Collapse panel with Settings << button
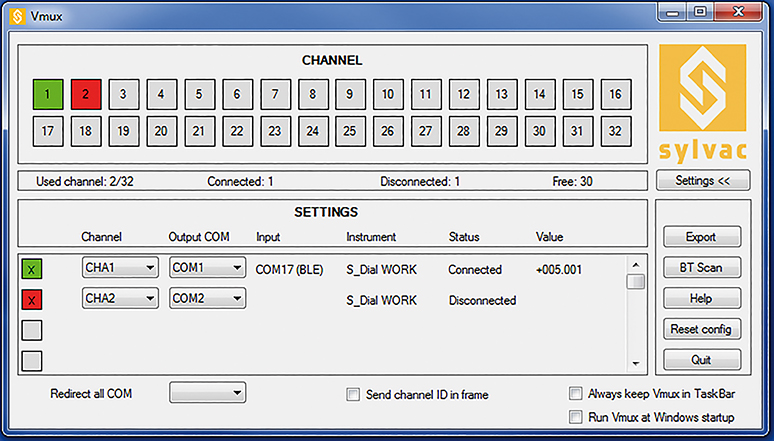The height and width of the screenshot is (441, 774). coord(701,181)
